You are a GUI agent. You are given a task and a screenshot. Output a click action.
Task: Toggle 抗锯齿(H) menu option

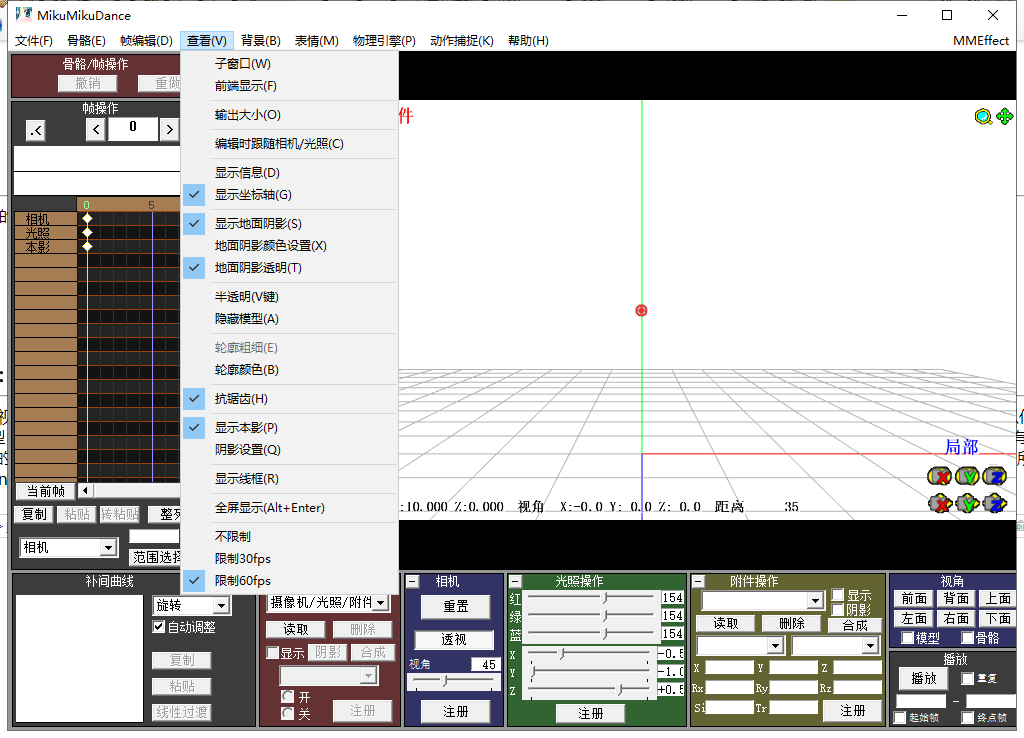tap(290, 398)
